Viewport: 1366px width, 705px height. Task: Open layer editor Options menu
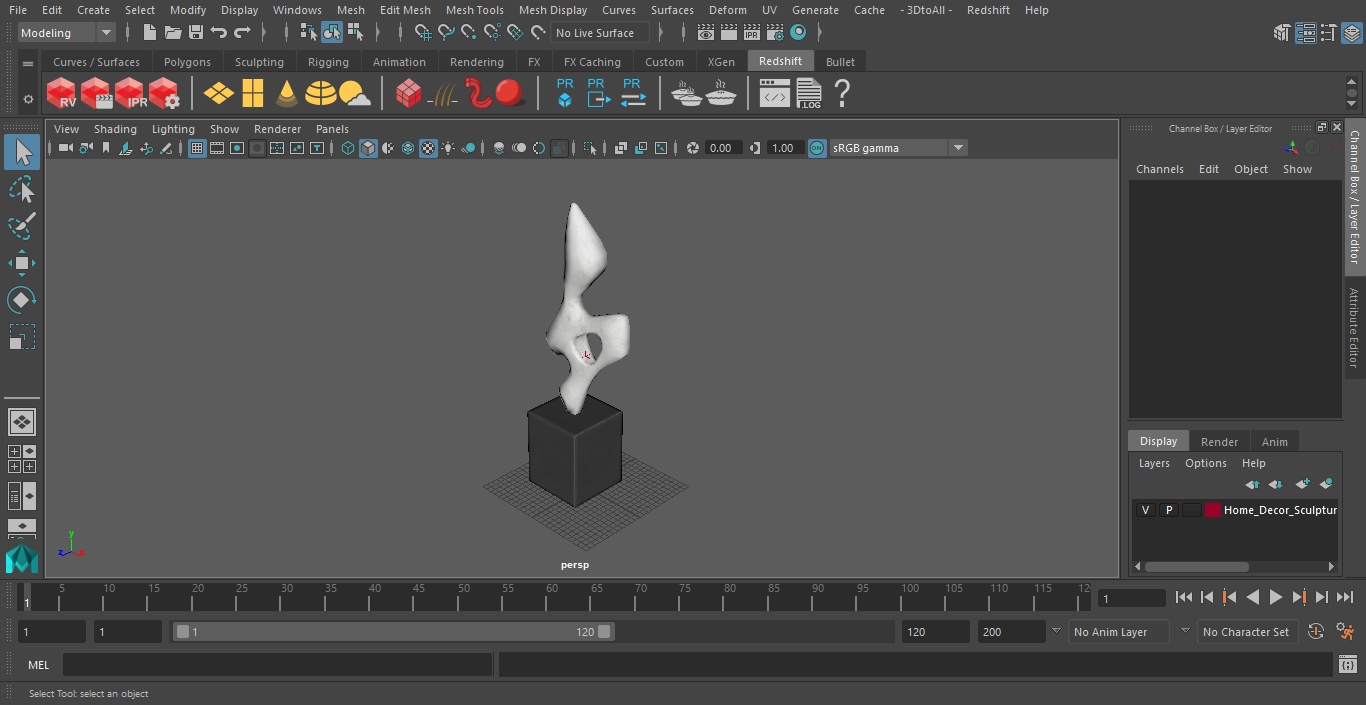1205,463
